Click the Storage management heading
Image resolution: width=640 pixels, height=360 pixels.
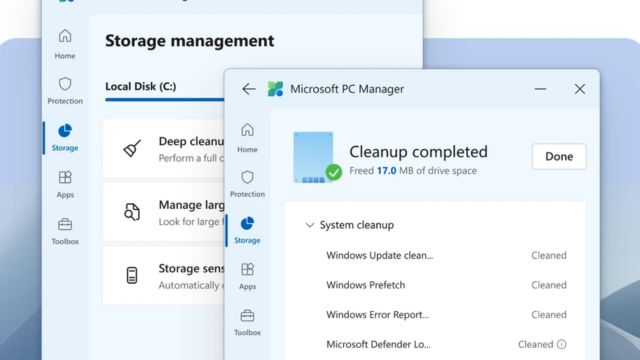point(189,41)
